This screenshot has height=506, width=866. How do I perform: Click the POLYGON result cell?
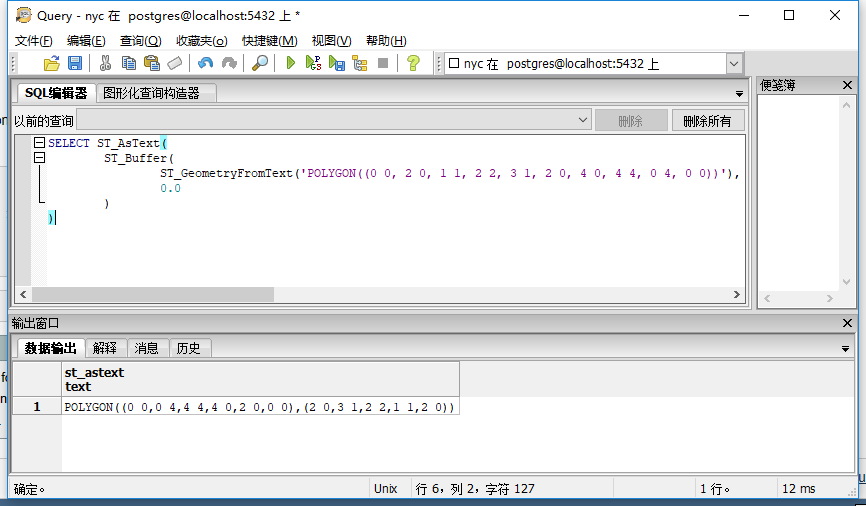coord(260,407)
